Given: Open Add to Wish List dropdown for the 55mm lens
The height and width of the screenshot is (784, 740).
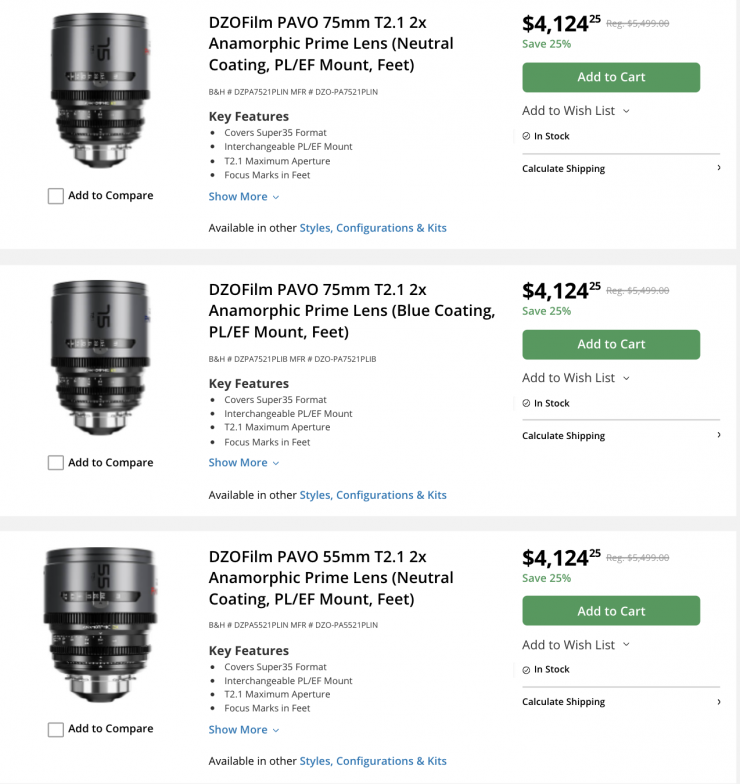Looking at the screenshot, I should pos(576,645).
